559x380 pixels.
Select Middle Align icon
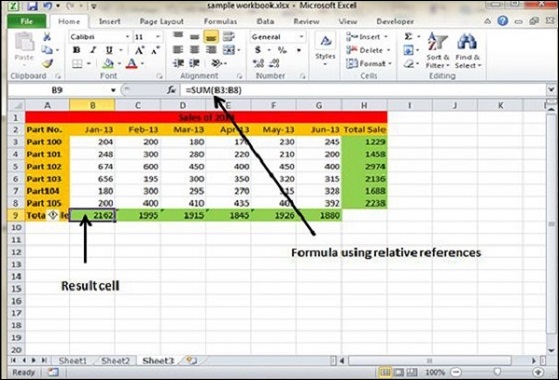click(194, 36)
